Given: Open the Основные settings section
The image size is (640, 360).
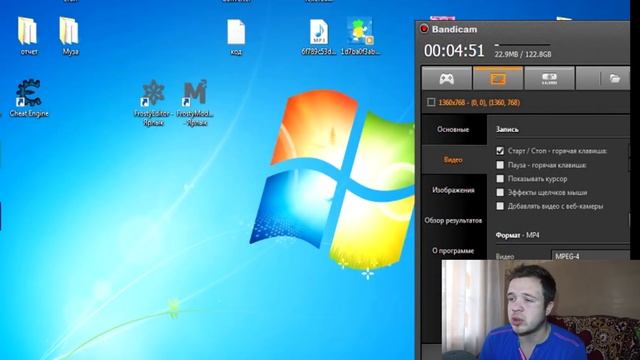Looking at the screenshot, I should (453, 129).
